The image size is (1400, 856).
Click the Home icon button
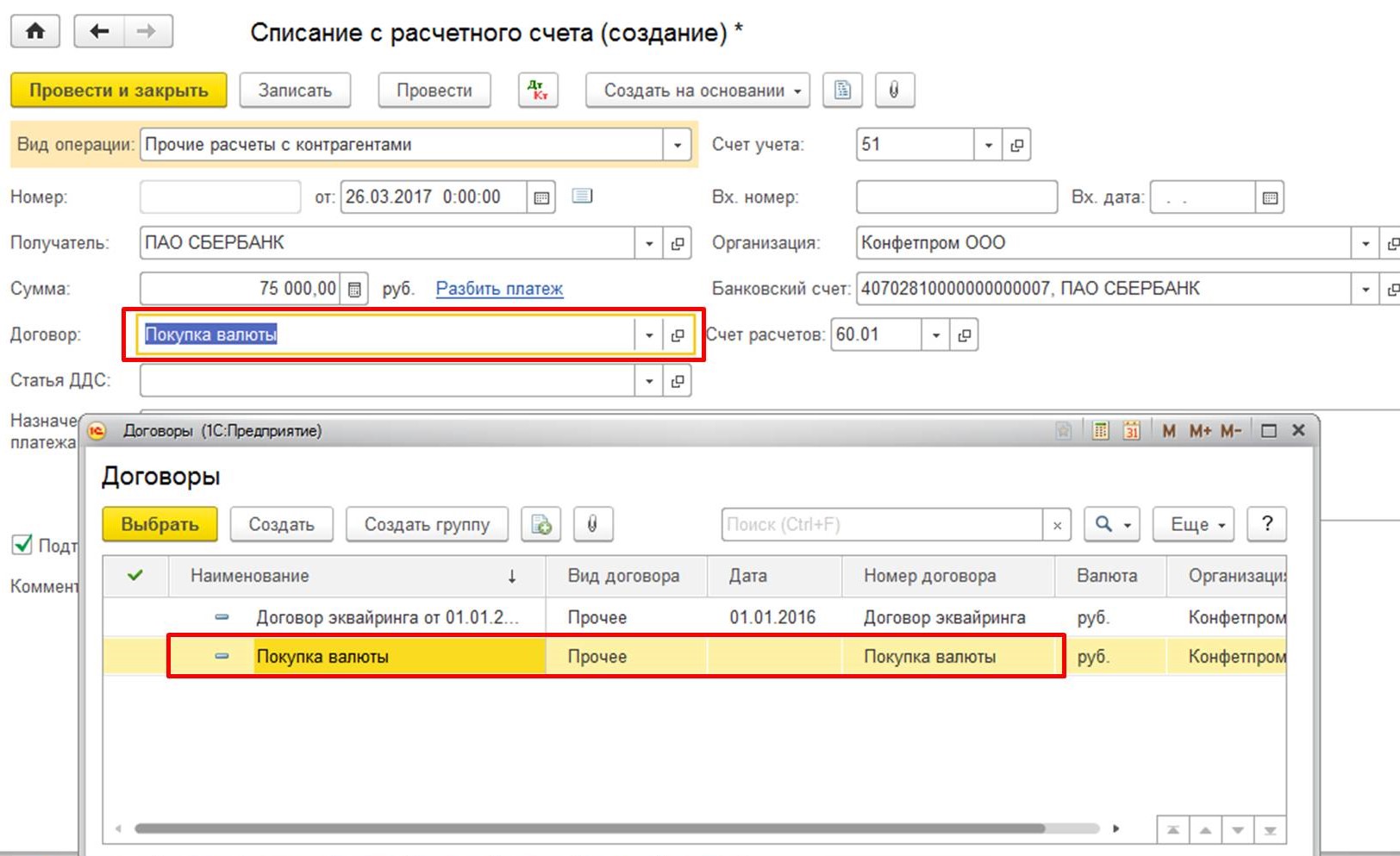pyautogui.click(x=35, y=32)
